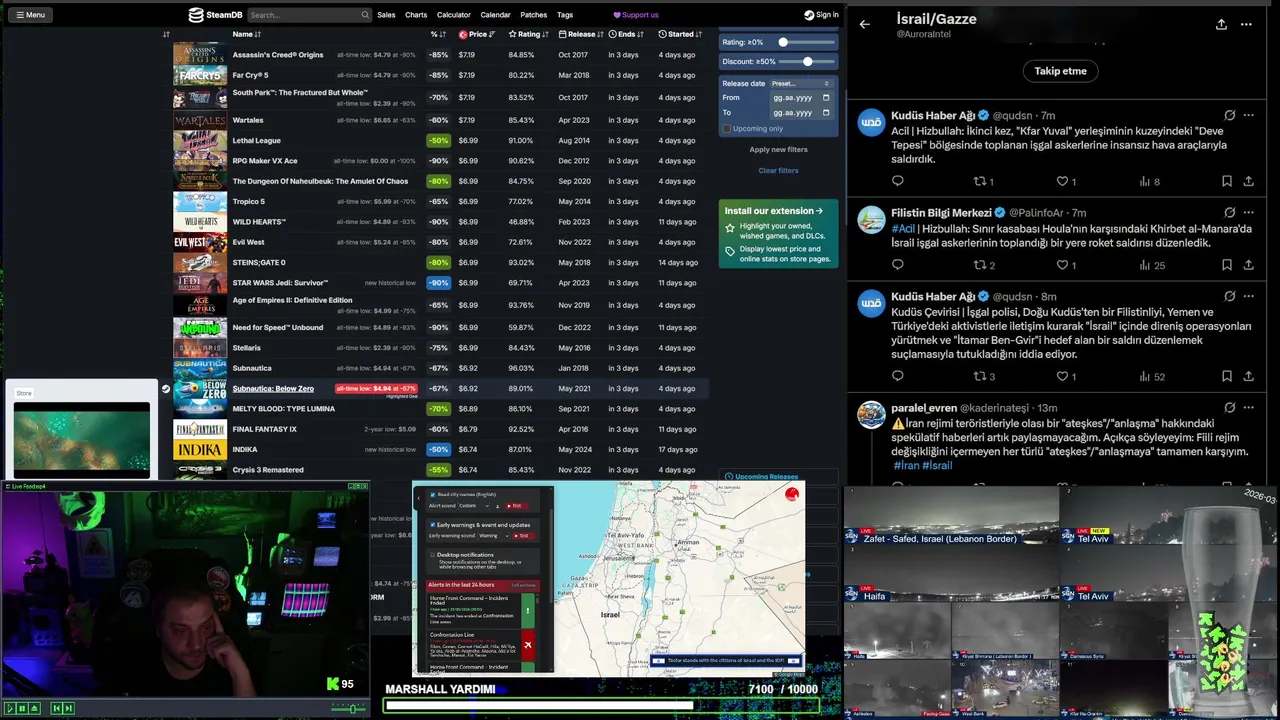Open the Subnautica: Below Zero game link
Image resolution: width=1280 pixels, height=720 pixels.
[273, 388]
